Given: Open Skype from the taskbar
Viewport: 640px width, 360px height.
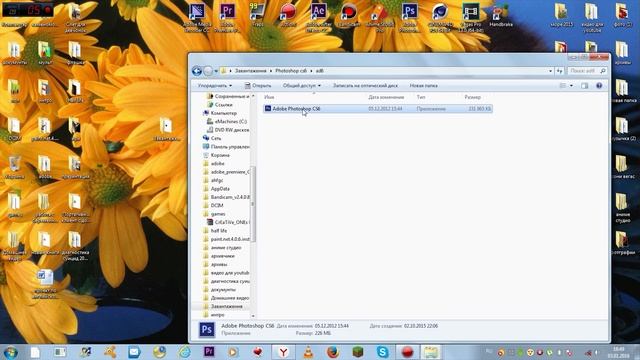Looking at the screenshot, I should 382,352.
